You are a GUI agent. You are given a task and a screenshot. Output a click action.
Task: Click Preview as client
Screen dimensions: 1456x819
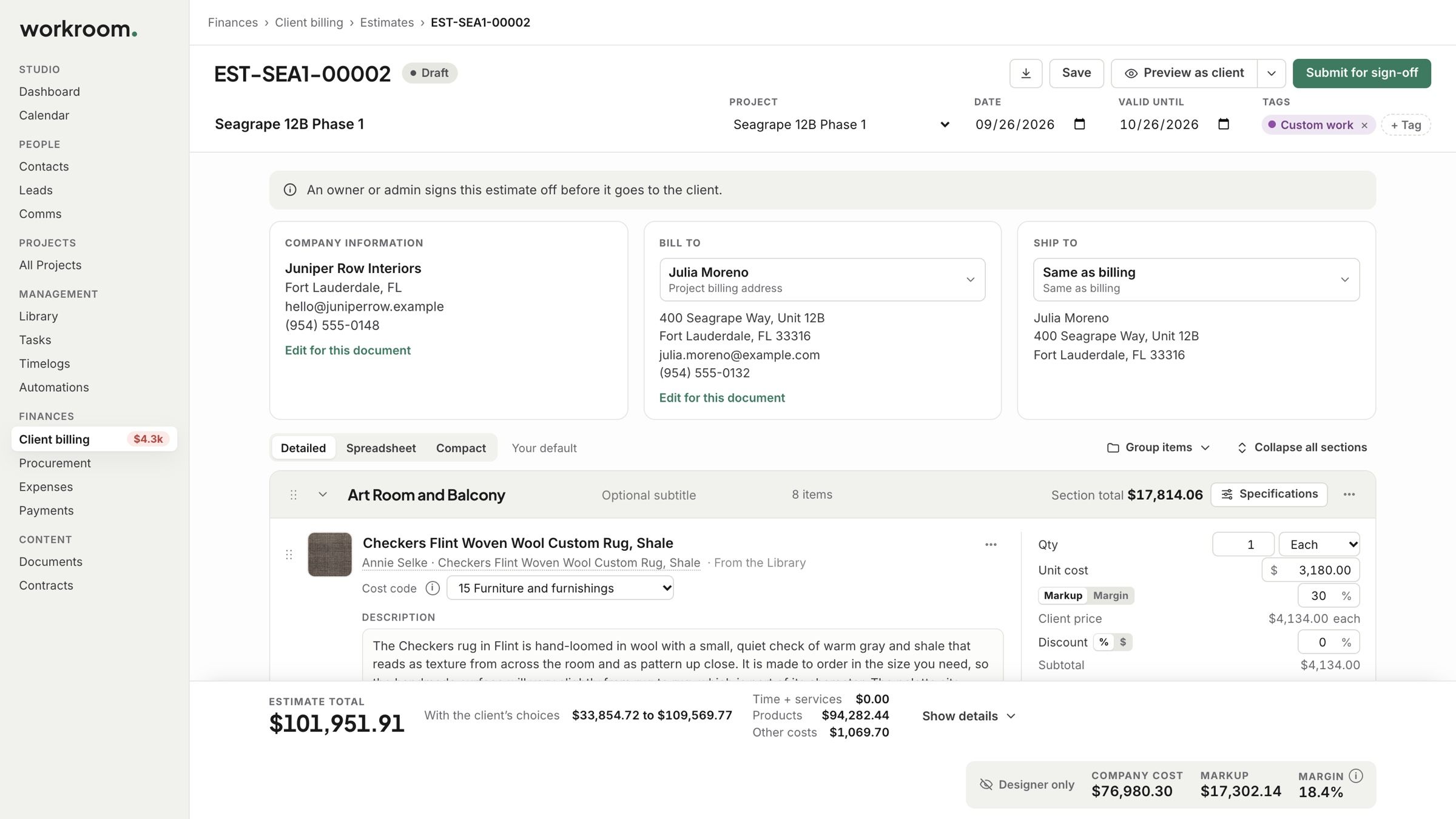coord(1184,73)
